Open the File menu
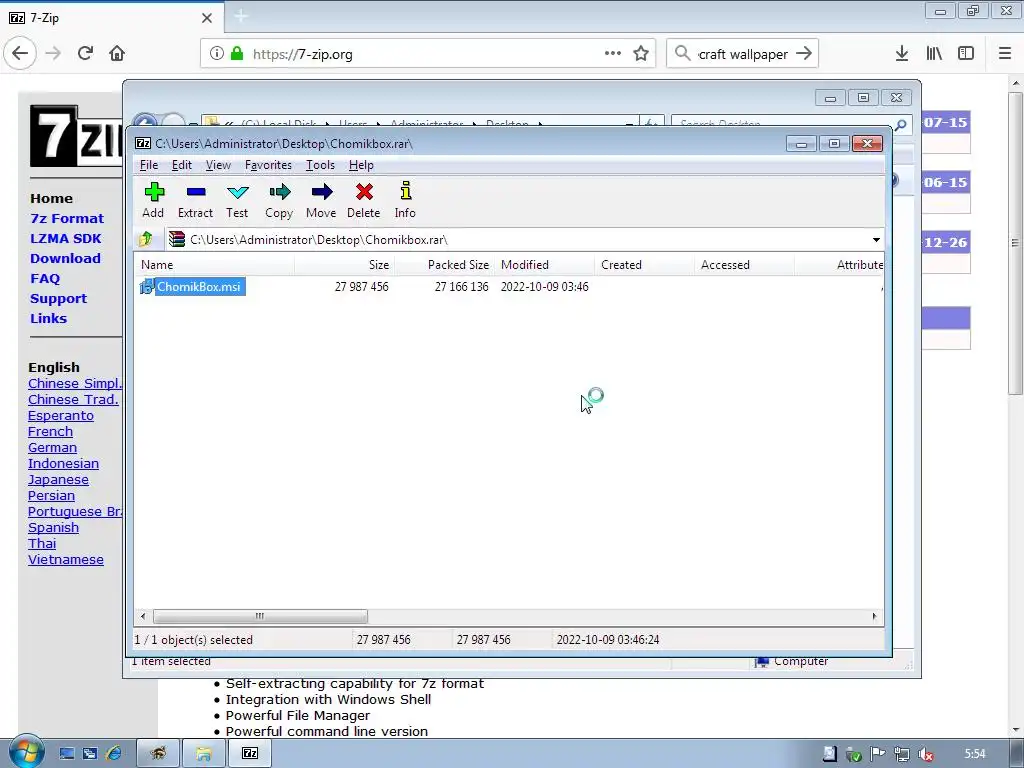 (x=149, y=165)
